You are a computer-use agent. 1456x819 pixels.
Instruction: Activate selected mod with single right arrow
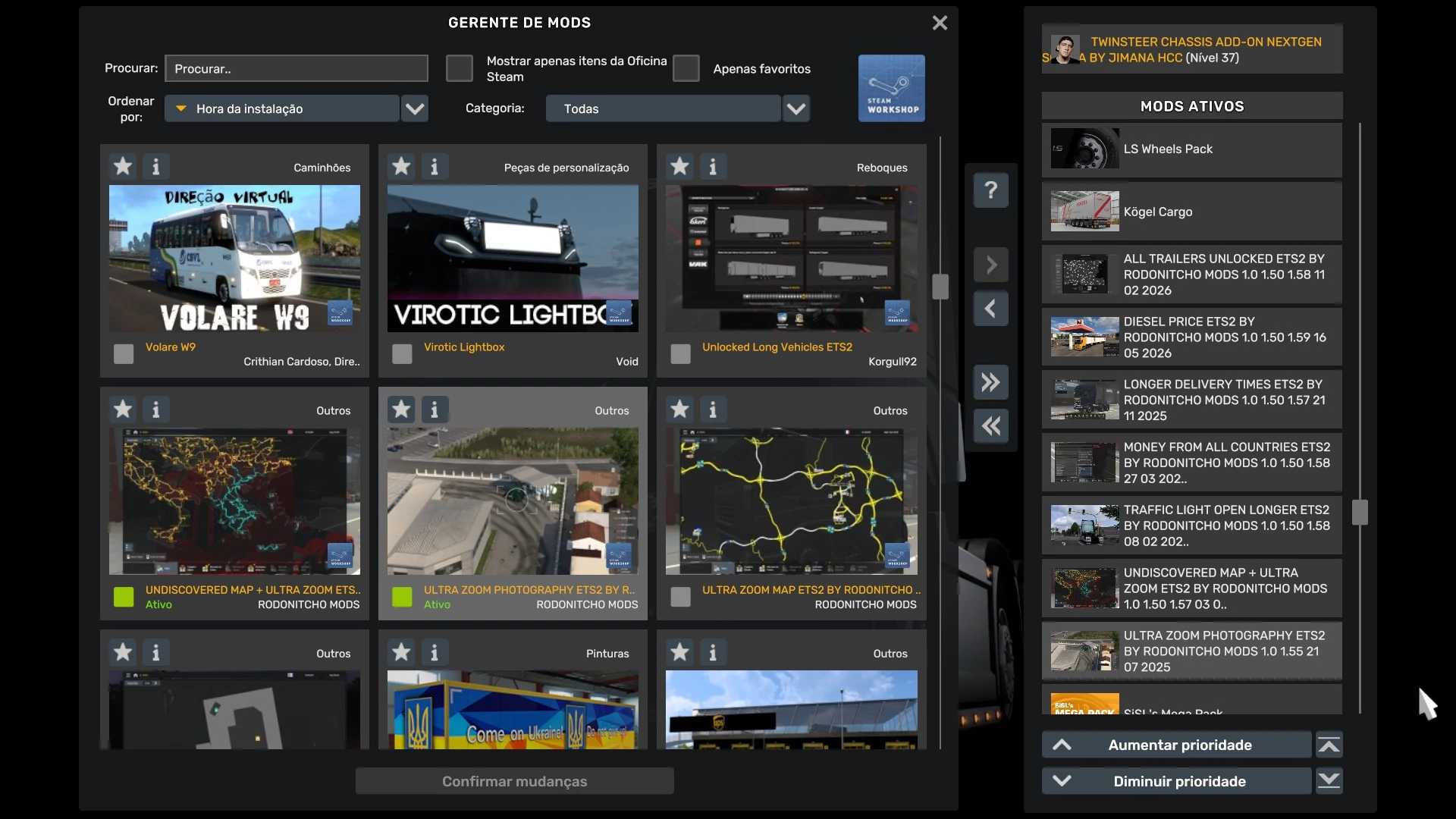(x=991, y=265)
